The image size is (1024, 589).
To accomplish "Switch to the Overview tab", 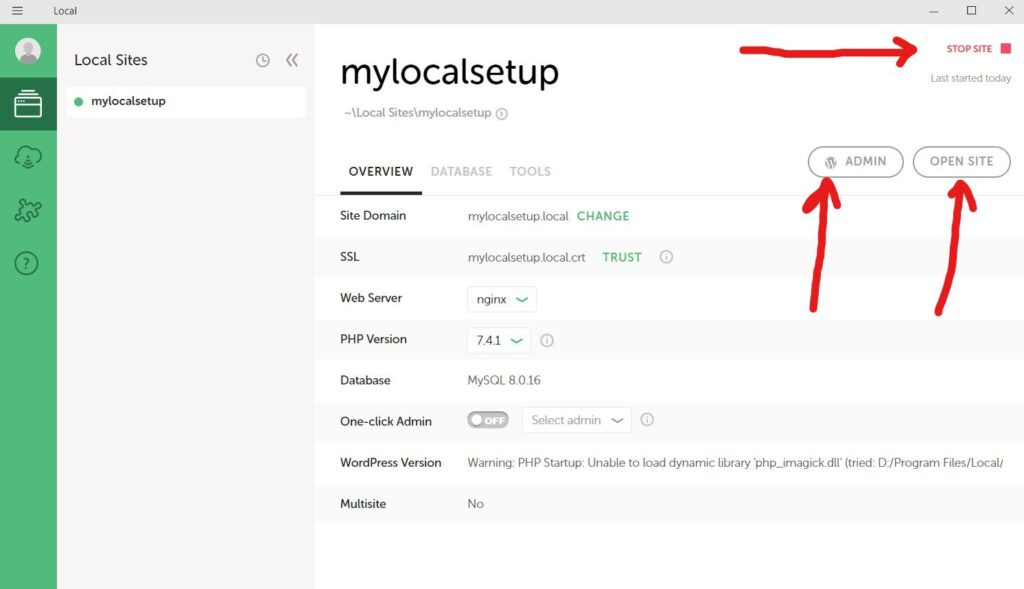I will click(381, 171).
